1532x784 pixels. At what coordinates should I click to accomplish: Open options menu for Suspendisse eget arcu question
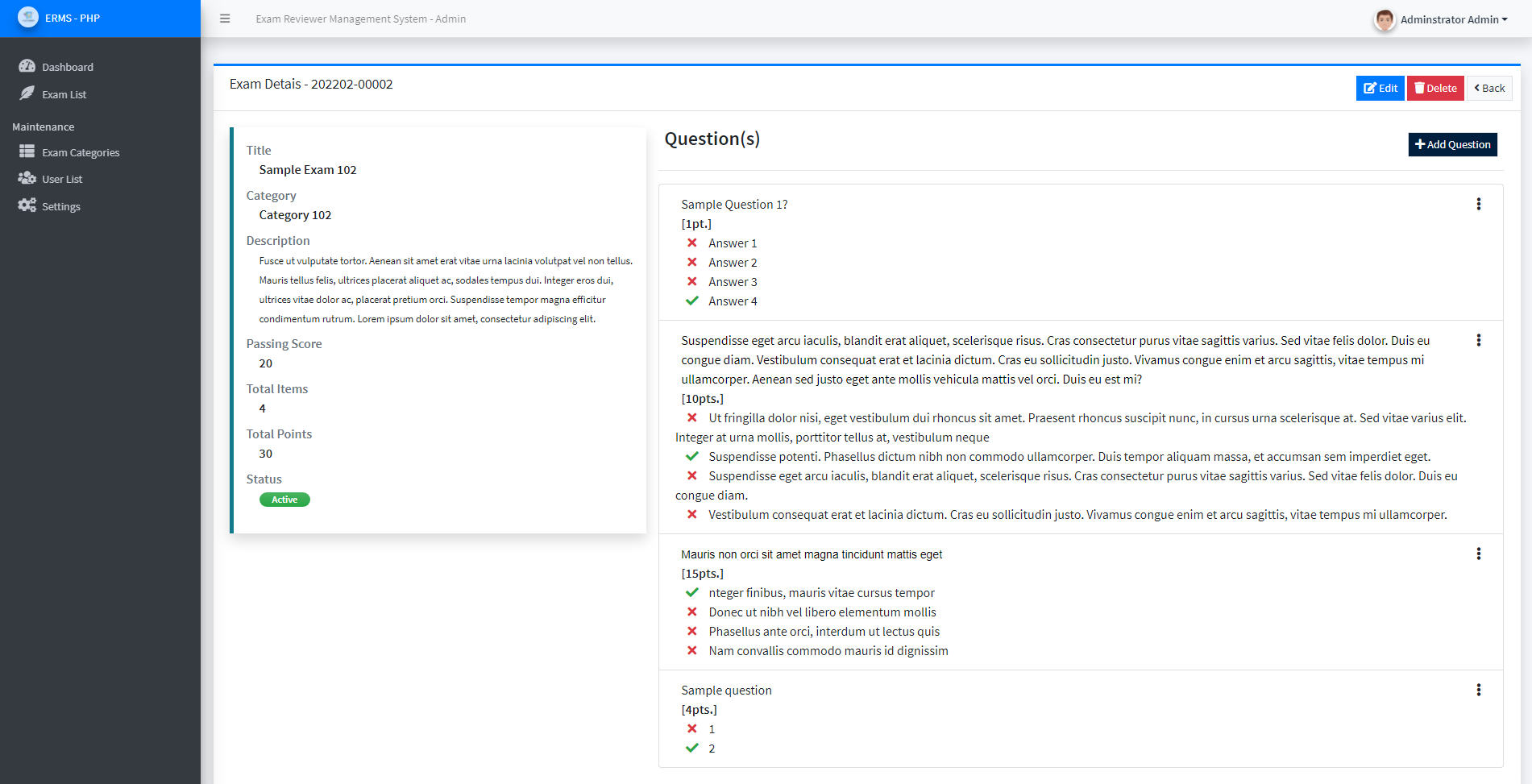[x=1479, y=341]
